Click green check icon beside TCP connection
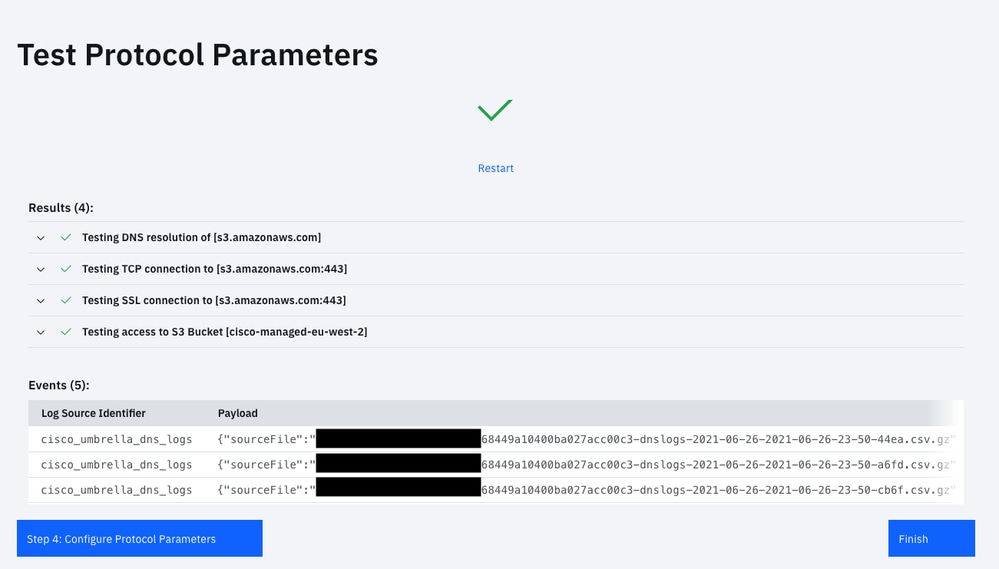This screenshot has height=569, width=999. point(66,269)
